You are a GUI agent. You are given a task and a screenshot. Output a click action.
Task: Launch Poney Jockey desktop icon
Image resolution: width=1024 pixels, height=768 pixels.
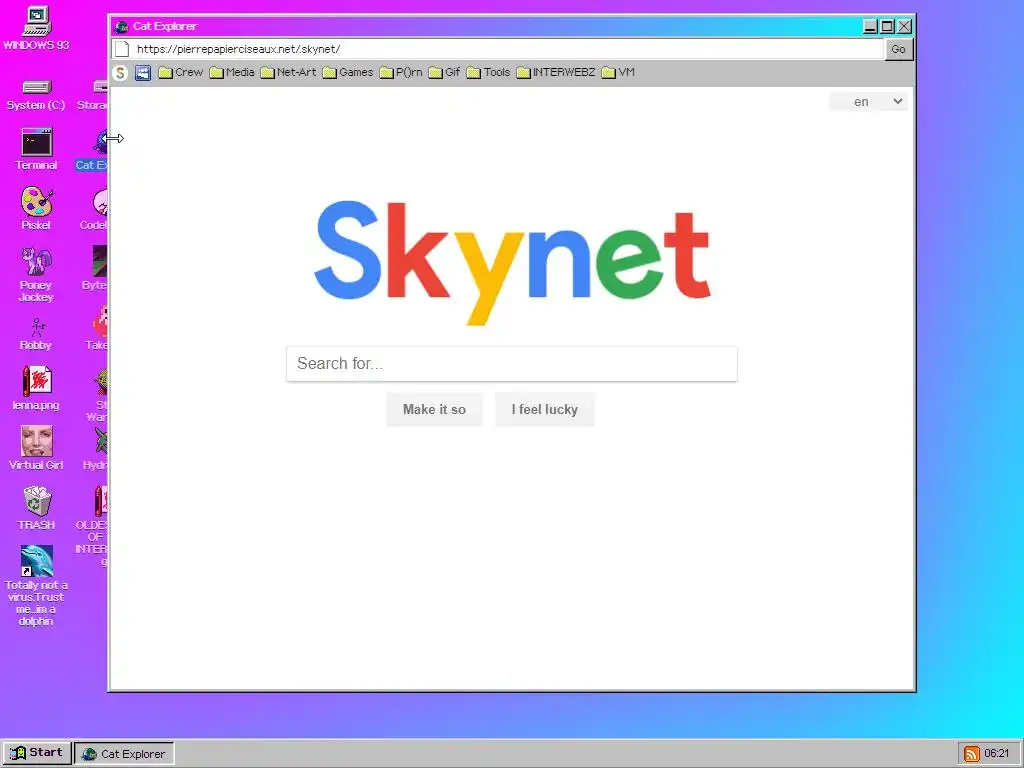point(37,261)
